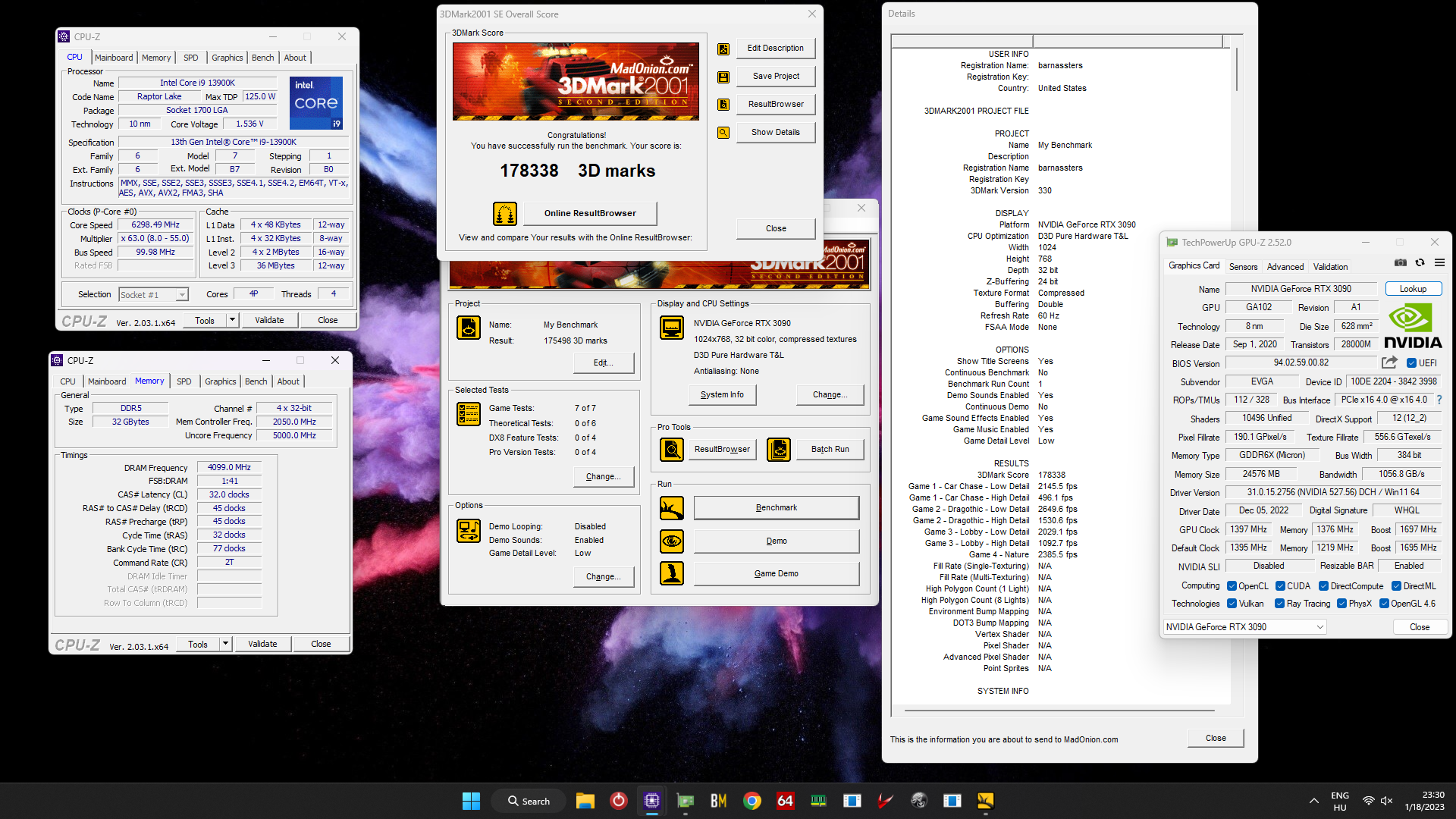Screen dimensions: 1456x819
Task: Click the Game Demo icon
Action: [x=672, y=574]
